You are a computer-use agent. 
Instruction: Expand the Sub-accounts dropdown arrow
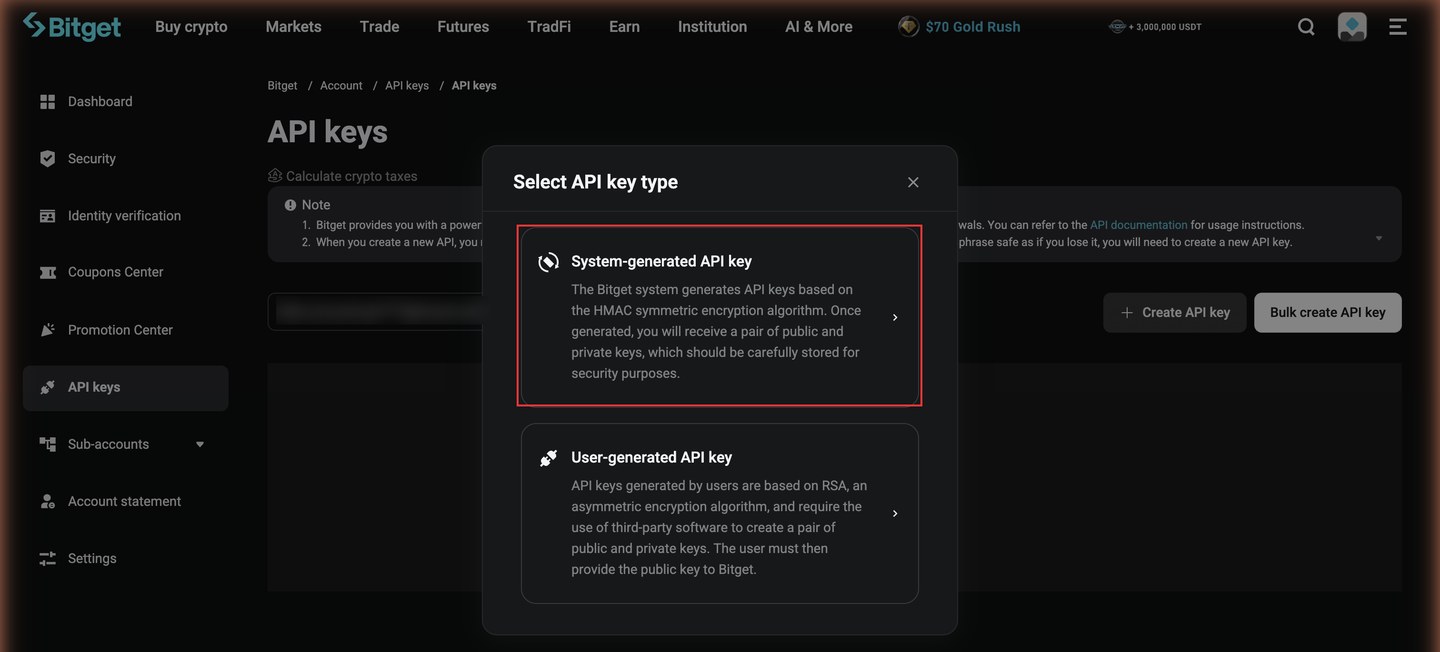[x=200, y=444]
